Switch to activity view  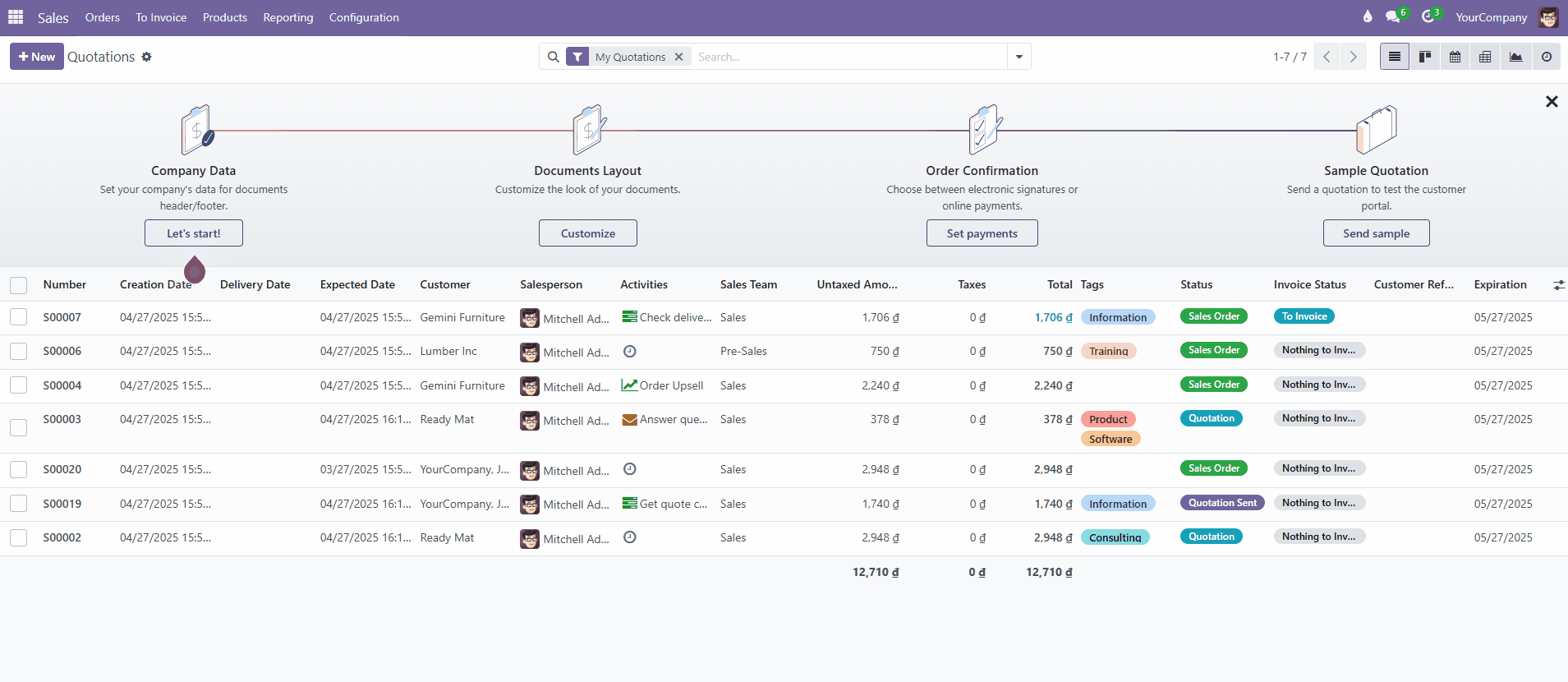coord(1547,57)
